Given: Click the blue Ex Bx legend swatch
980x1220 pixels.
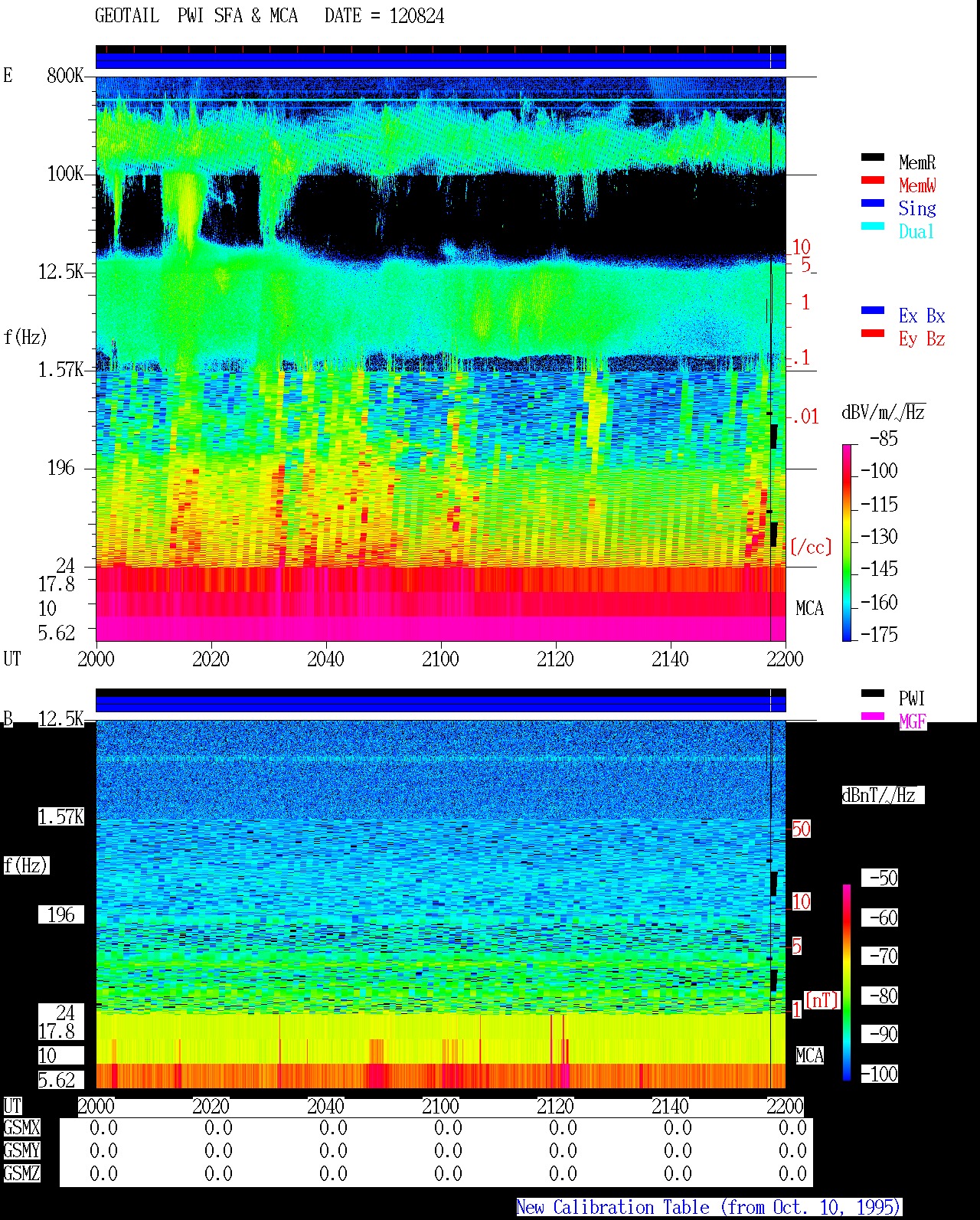Looking at the screenshot, I should pos(873,310).
